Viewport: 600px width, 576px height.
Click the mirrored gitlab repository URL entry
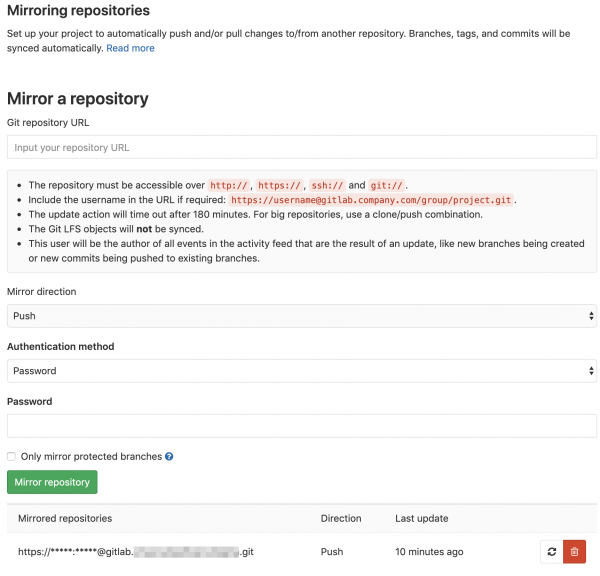(x=136, y=551)
